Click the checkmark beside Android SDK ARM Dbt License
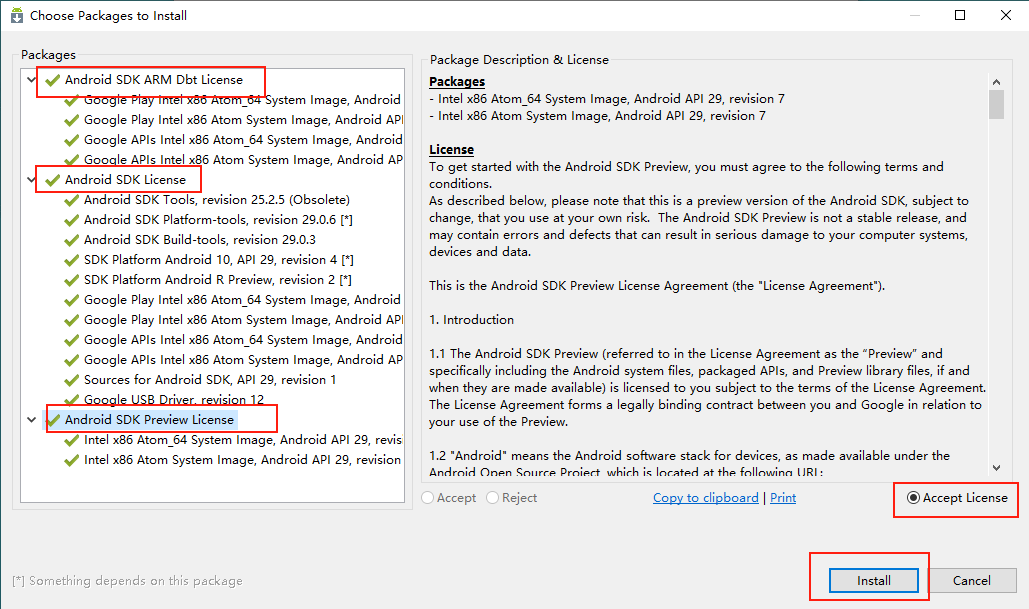Screen dimensions: 1029x609 tap(52, 80)
